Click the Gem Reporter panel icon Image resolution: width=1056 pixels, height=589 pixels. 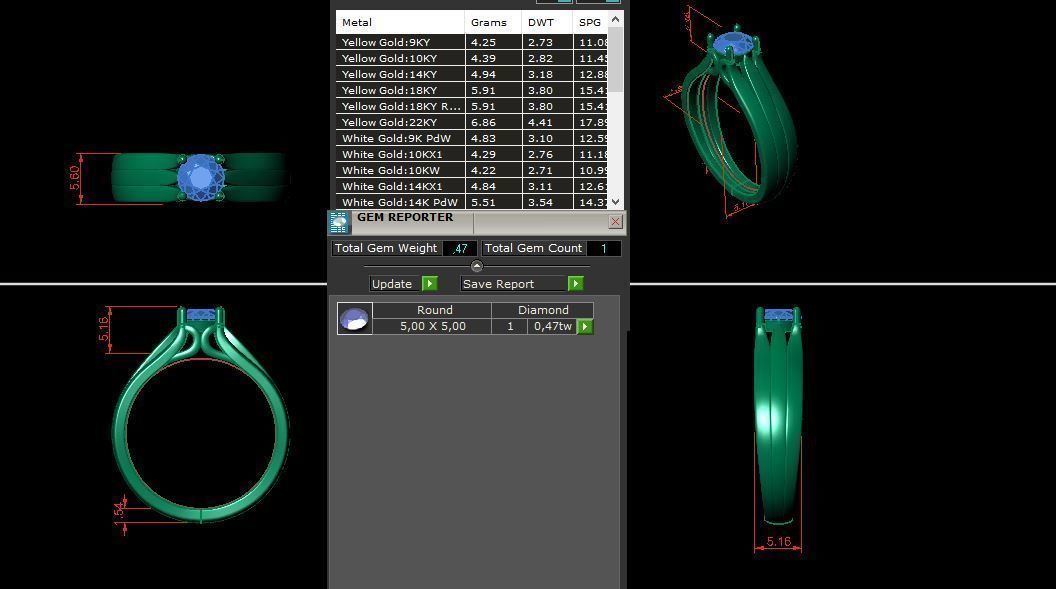point(339,222)
